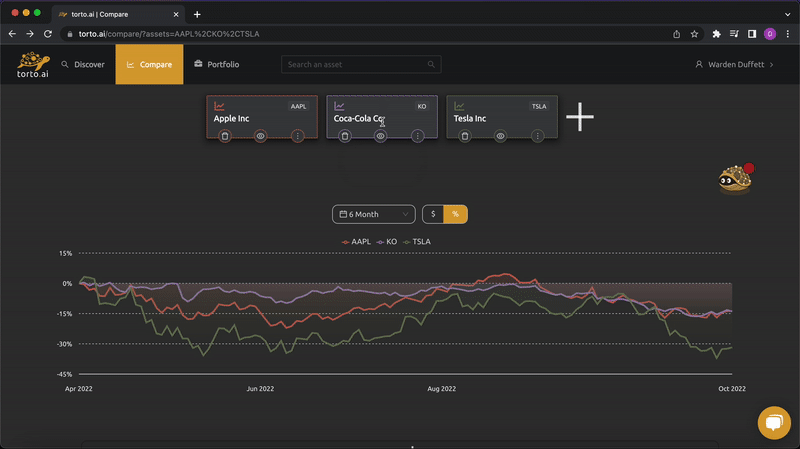Open more options for Coca-Cola Co

pos(417,136)
